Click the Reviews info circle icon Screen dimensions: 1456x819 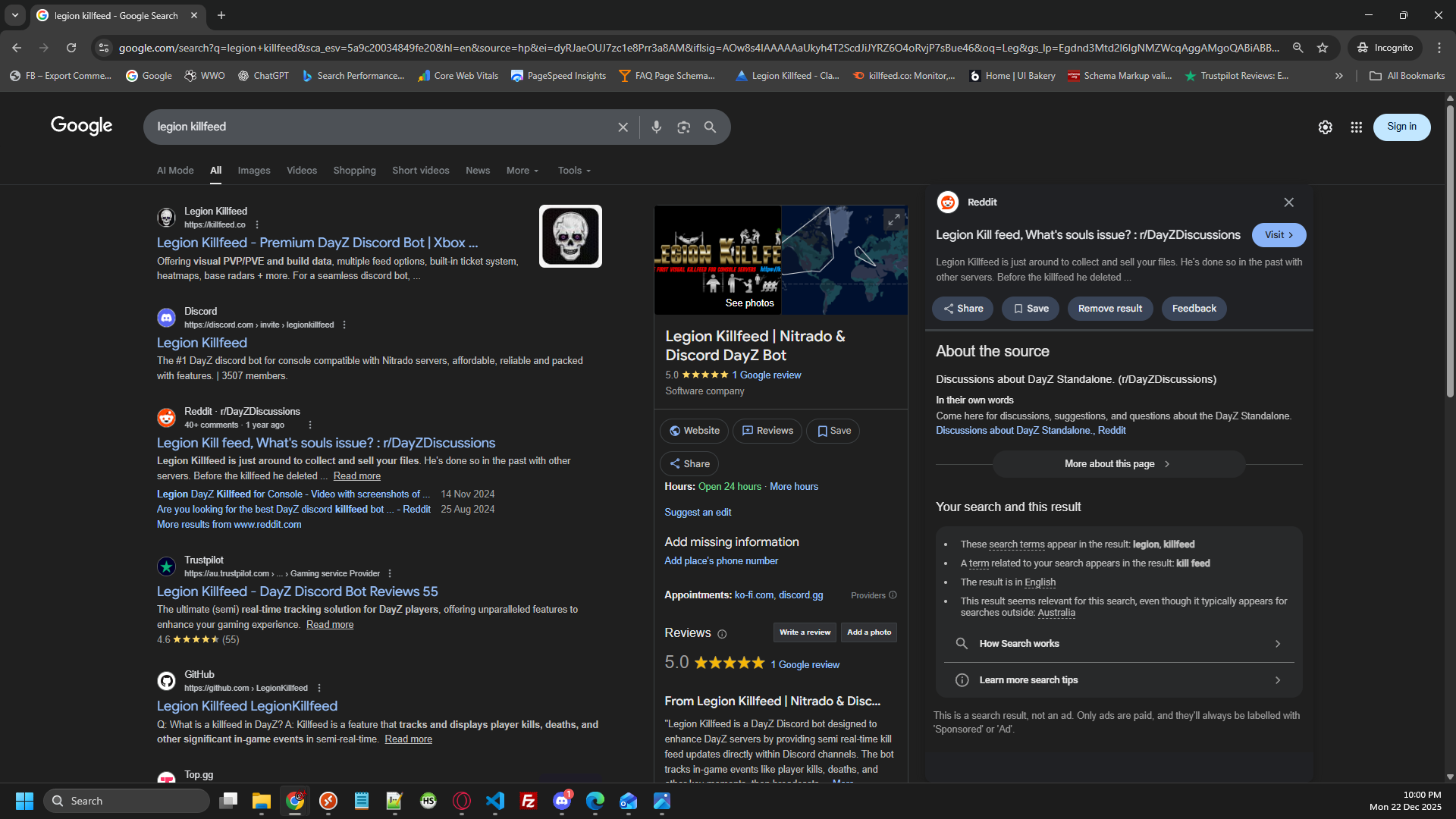point(722,634)
